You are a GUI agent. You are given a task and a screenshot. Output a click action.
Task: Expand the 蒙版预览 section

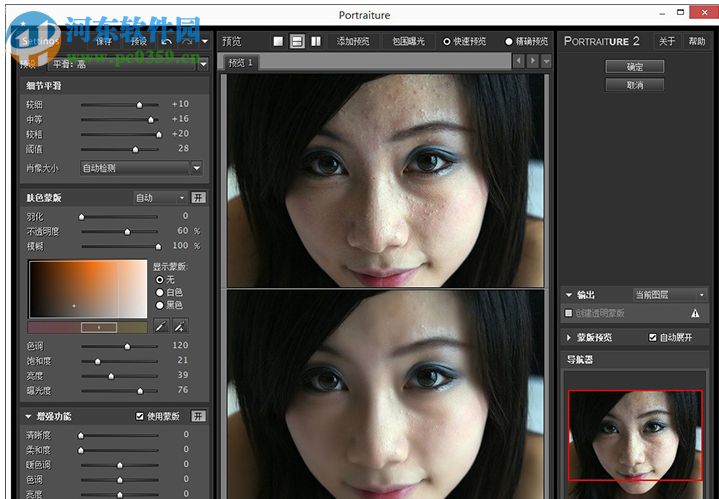click(569, 338)
